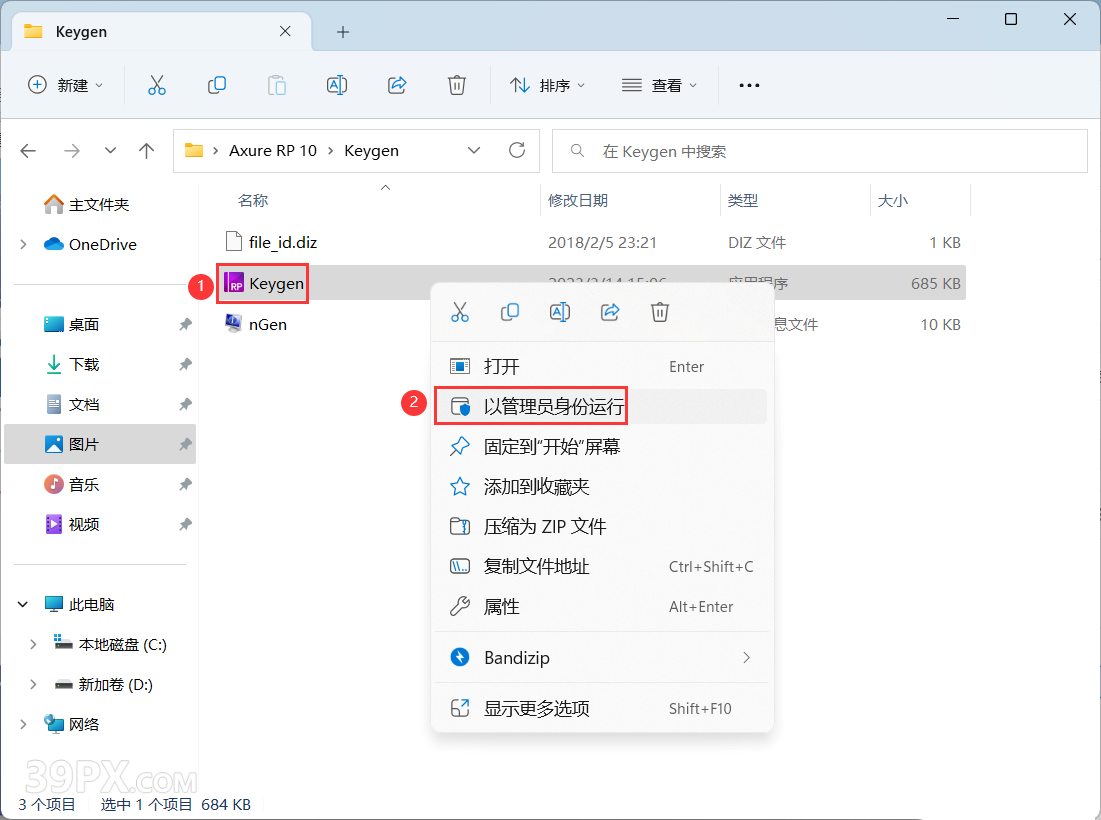Unpin the 视频 quick access item
This screenshot has height=820, width=1101.
[x=185, y=524]
